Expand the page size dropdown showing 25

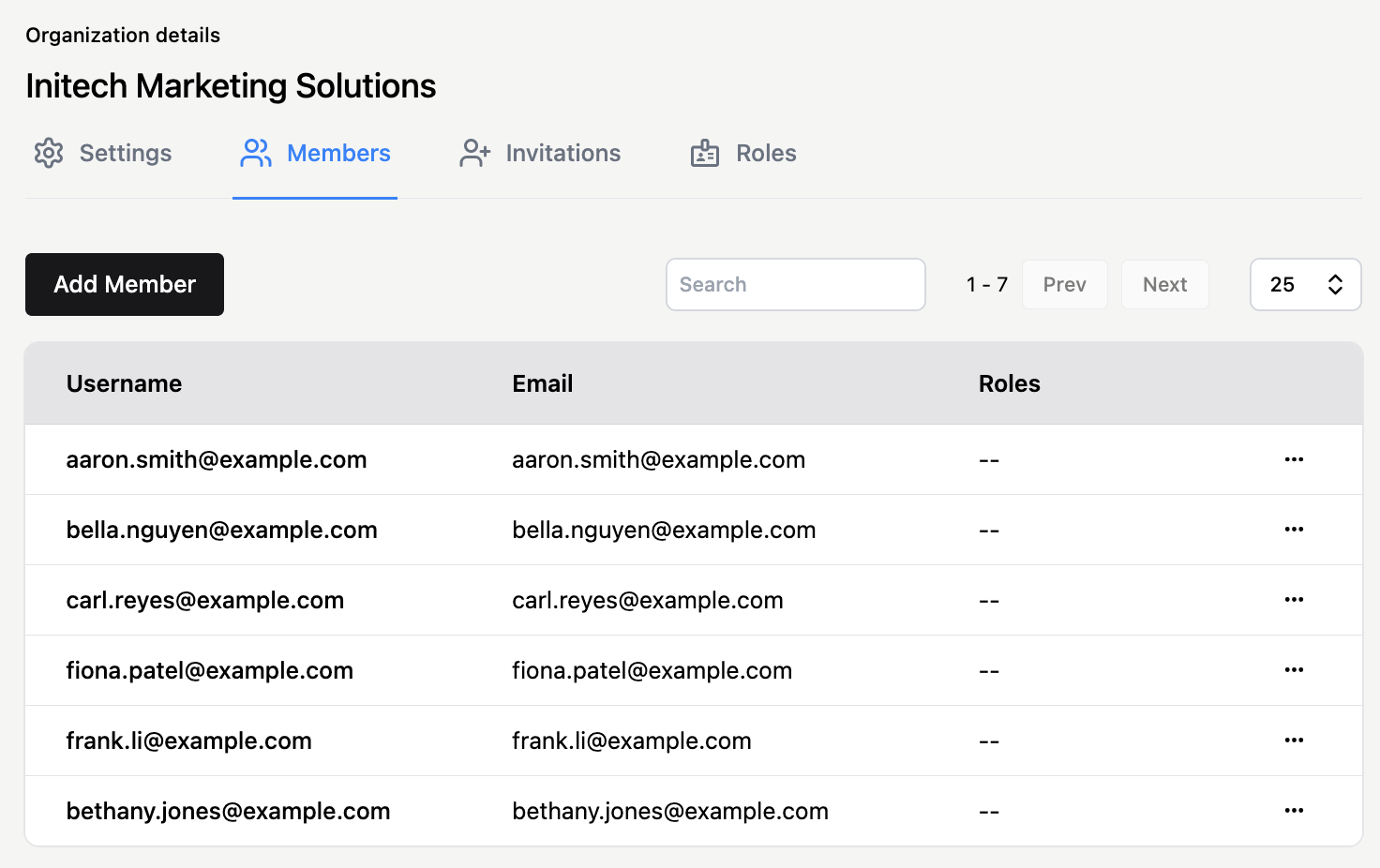pos(1305,284)
